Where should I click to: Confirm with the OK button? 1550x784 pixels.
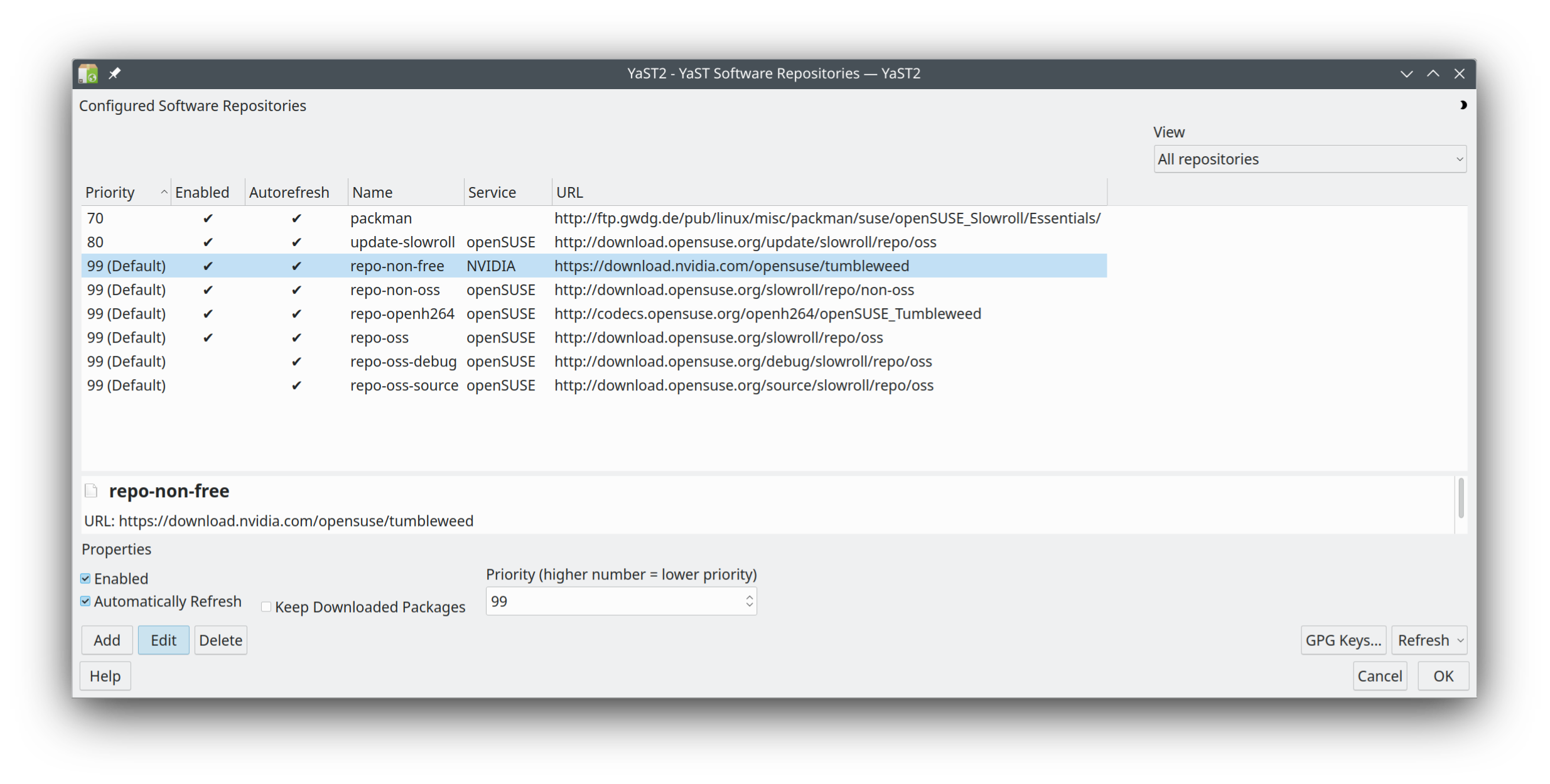1443,676
